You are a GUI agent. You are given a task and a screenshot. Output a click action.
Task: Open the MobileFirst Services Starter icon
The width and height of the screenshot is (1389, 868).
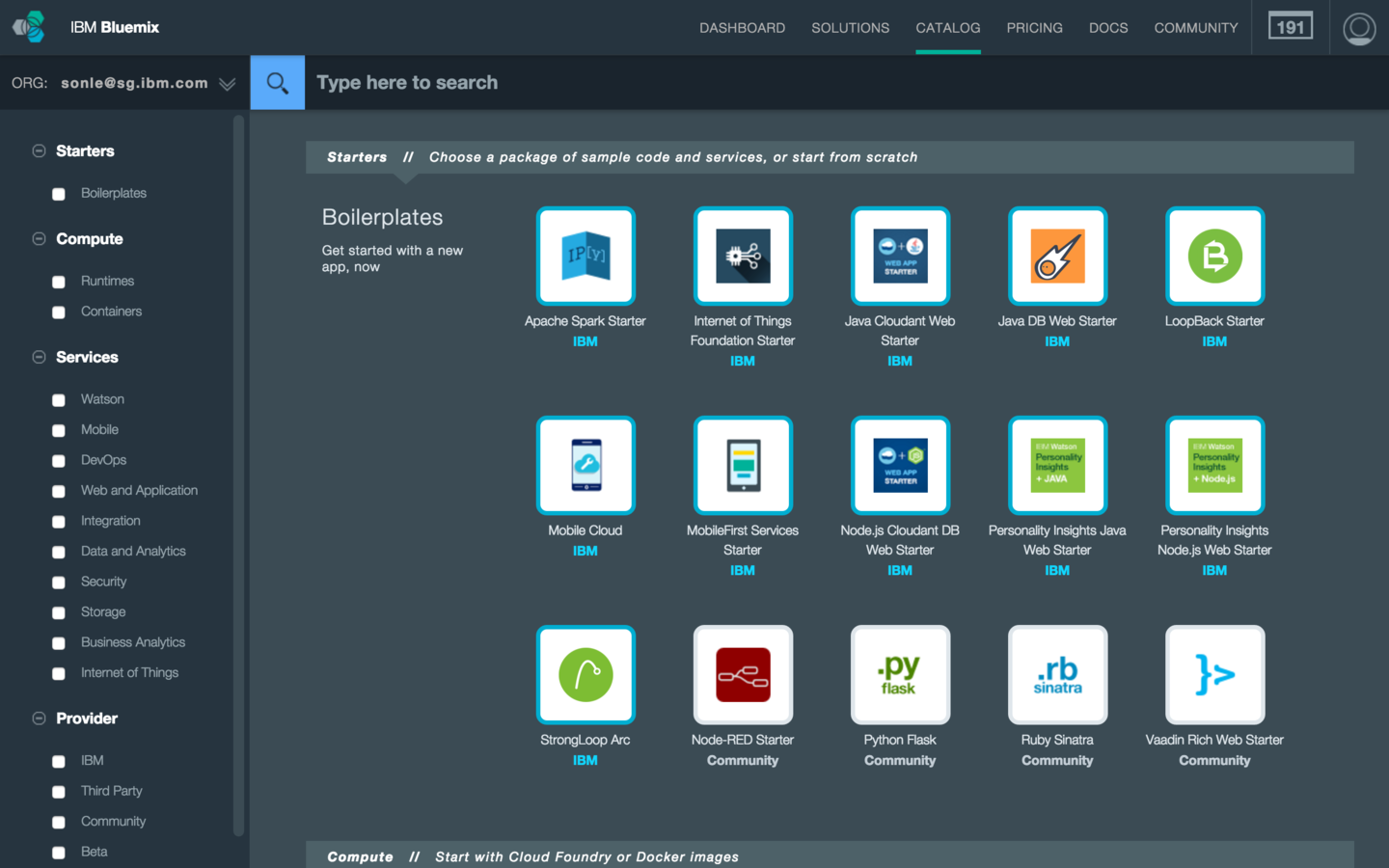[743, 465]
